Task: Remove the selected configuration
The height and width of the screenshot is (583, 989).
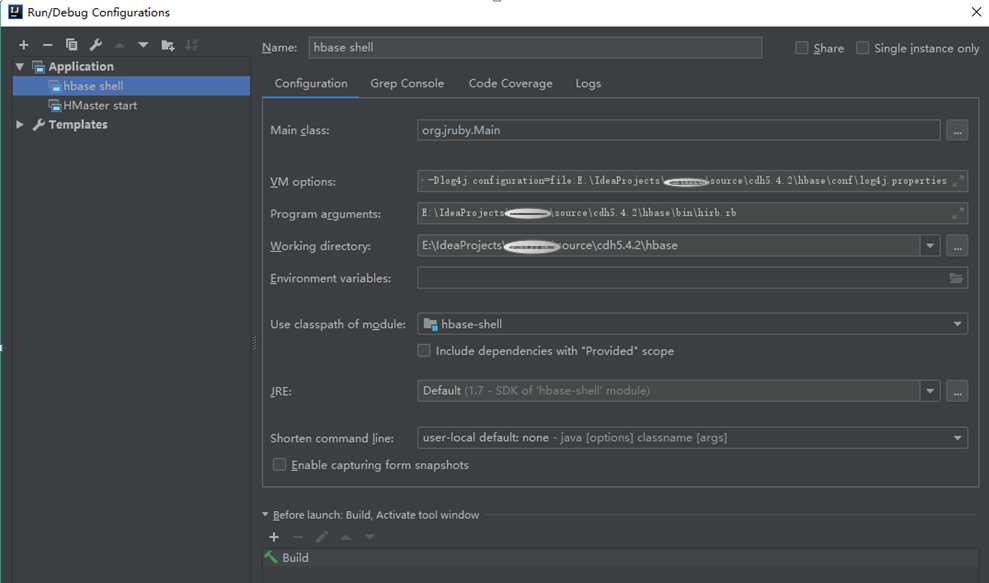Action: (47, 45)
